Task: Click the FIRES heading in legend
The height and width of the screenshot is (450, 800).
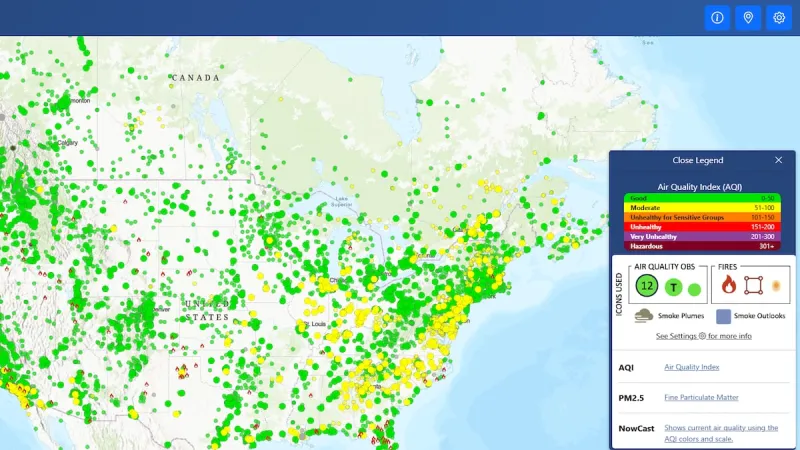Action: coord(727,267)
